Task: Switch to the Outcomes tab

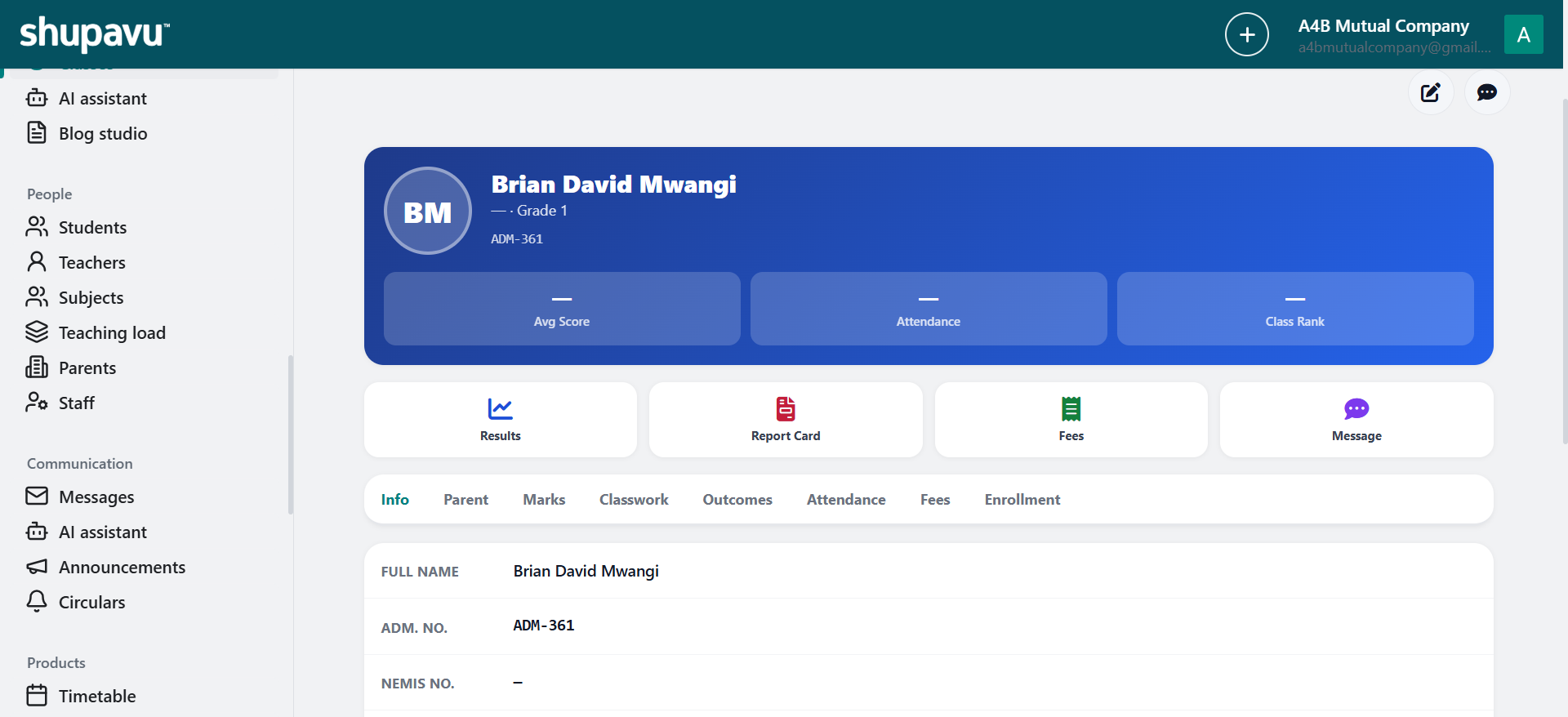Action: tap(737, 500)
